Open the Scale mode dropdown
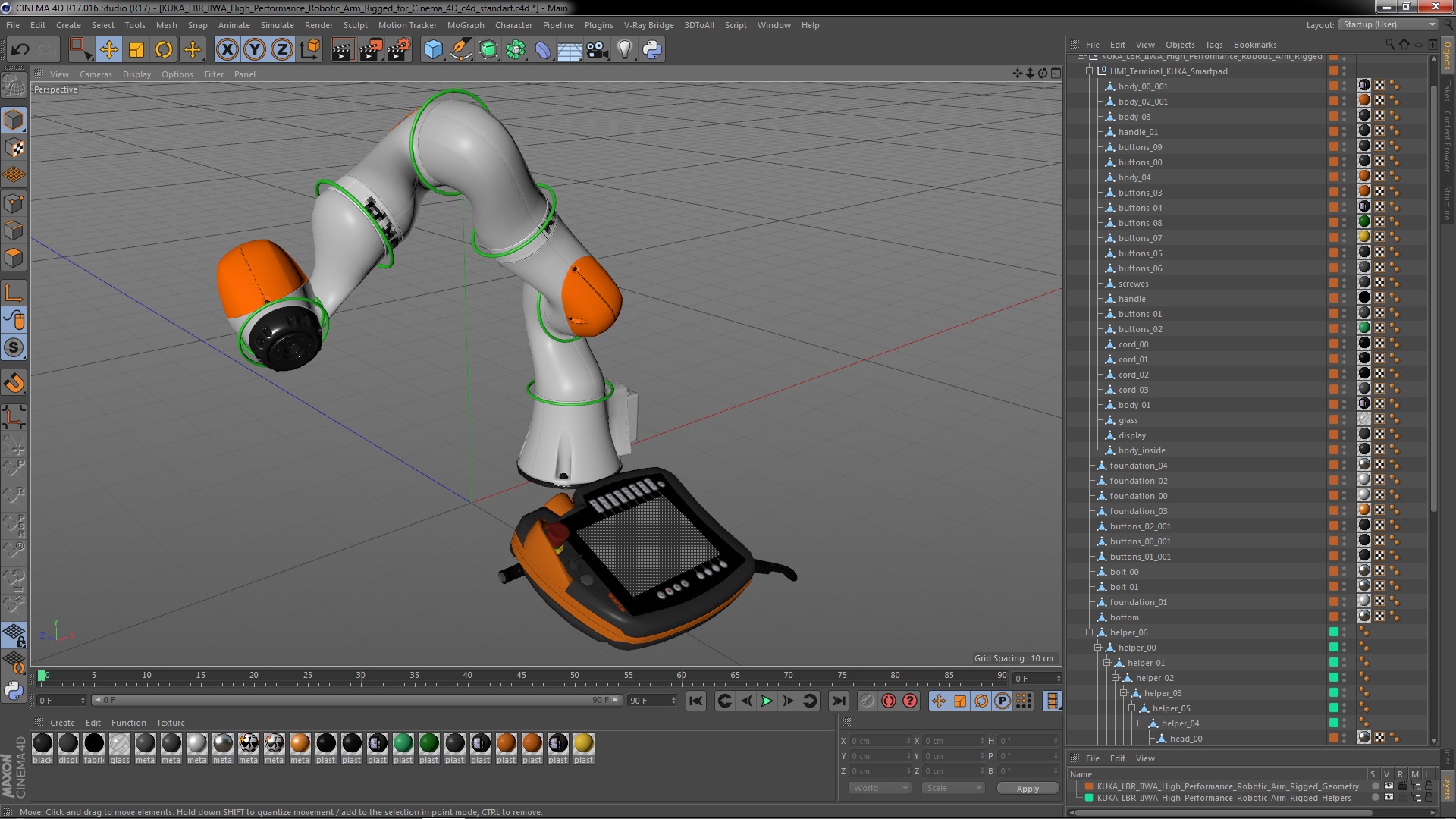 953,789
